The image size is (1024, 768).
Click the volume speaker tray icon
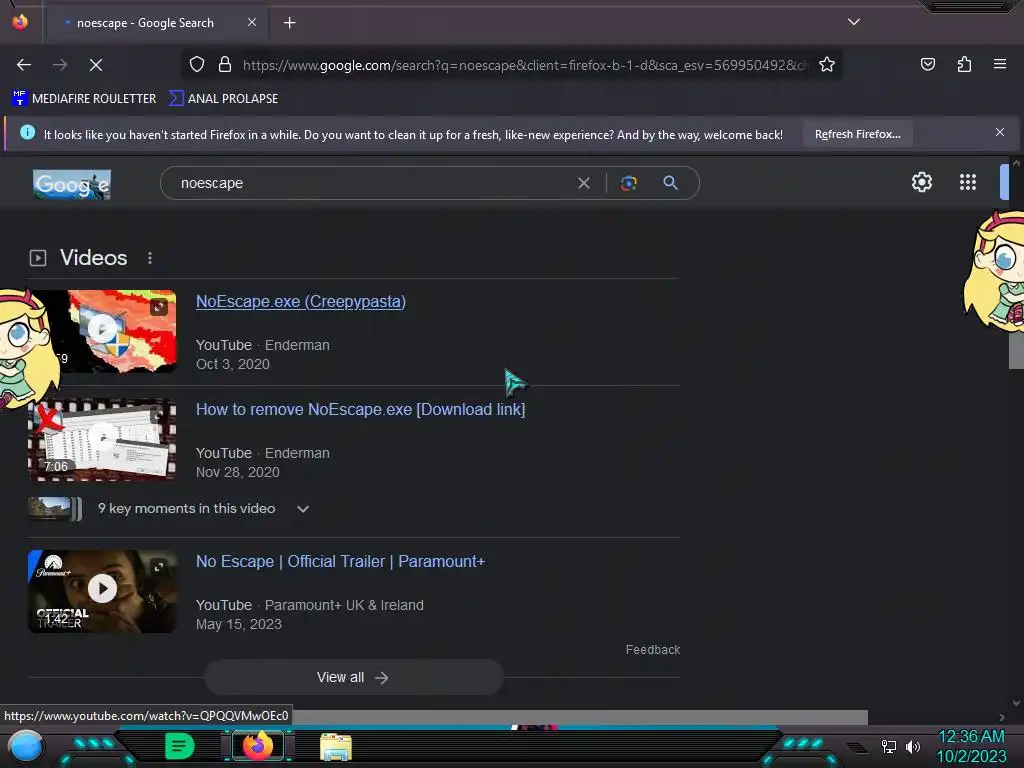[x=912, y=746]
